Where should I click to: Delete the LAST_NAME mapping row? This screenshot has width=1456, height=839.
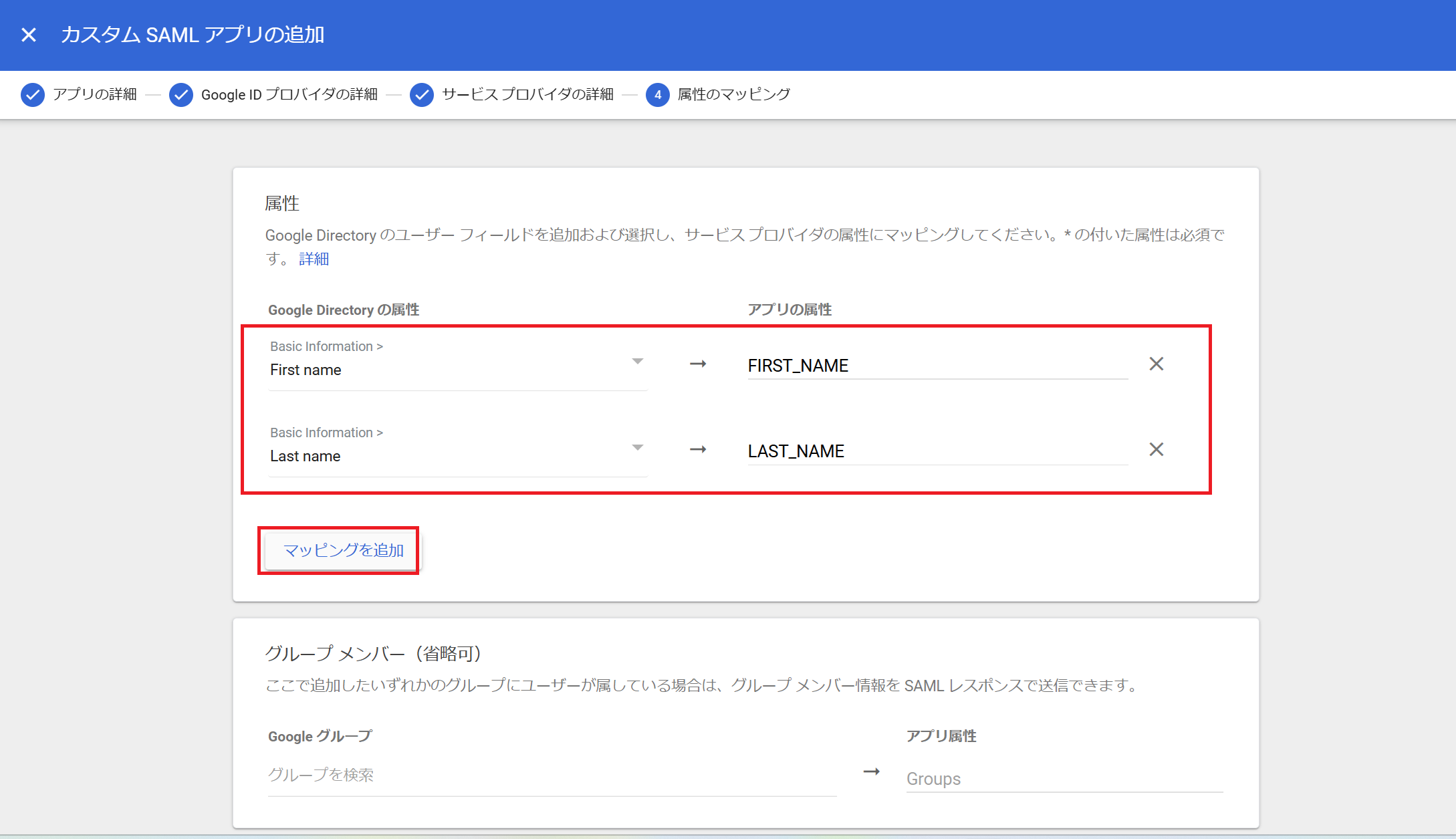pos(1156,450)
